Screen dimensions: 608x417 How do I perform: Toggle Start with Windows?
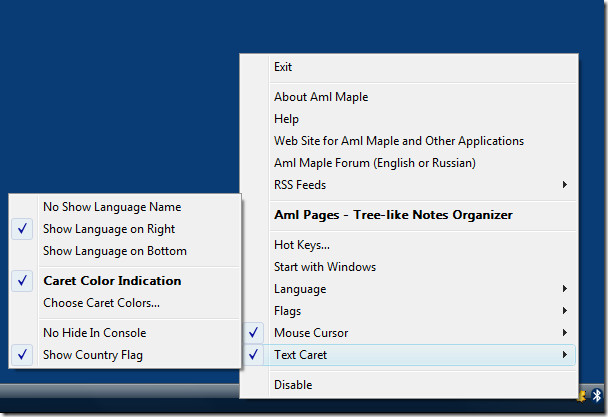tap(409, 267)
